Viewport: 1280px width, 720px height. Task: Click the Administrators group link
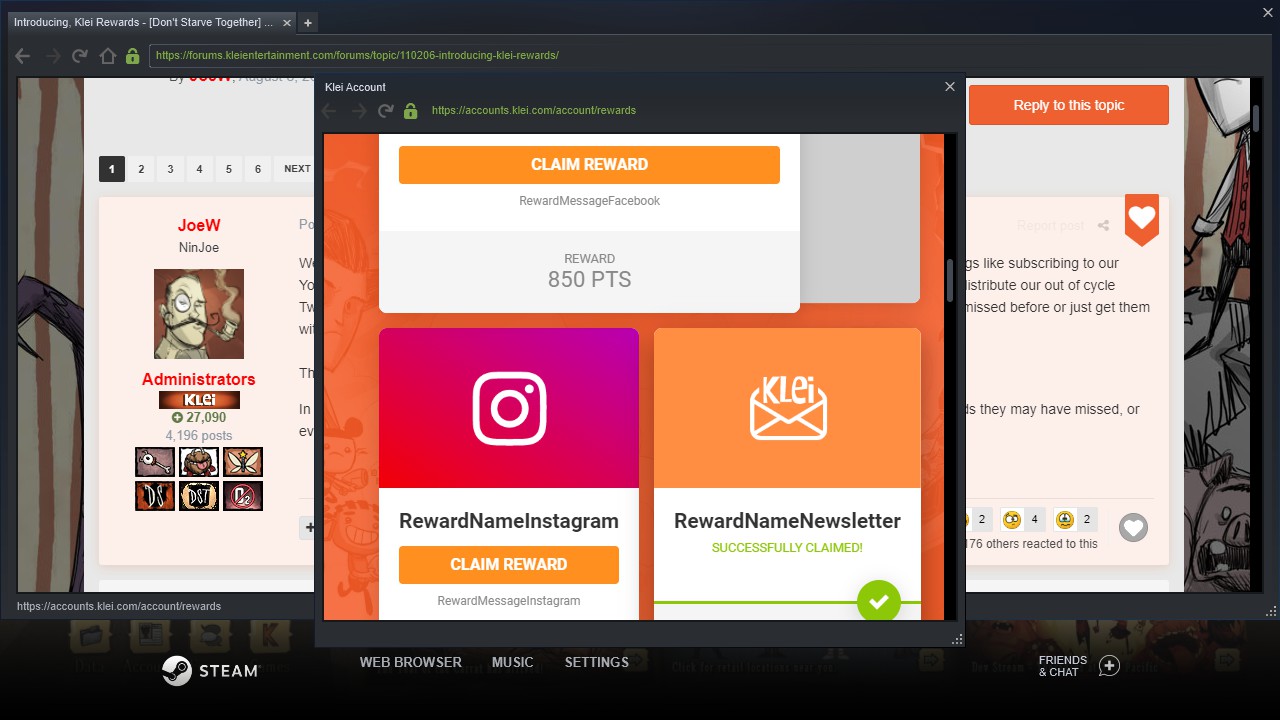coord(199,379)
